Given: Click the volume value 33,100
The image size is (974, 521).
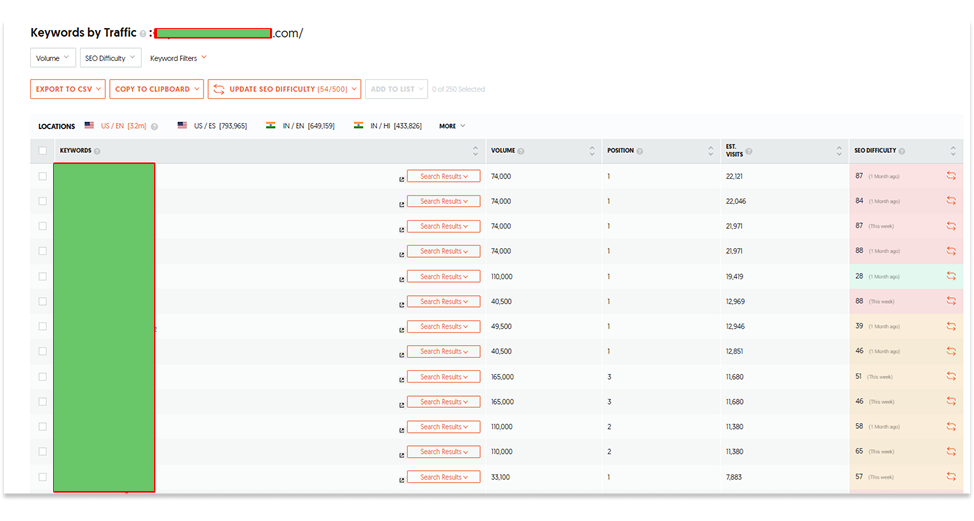Looking at the screenshot, I should pyautogui.click(x=501, y=477).
